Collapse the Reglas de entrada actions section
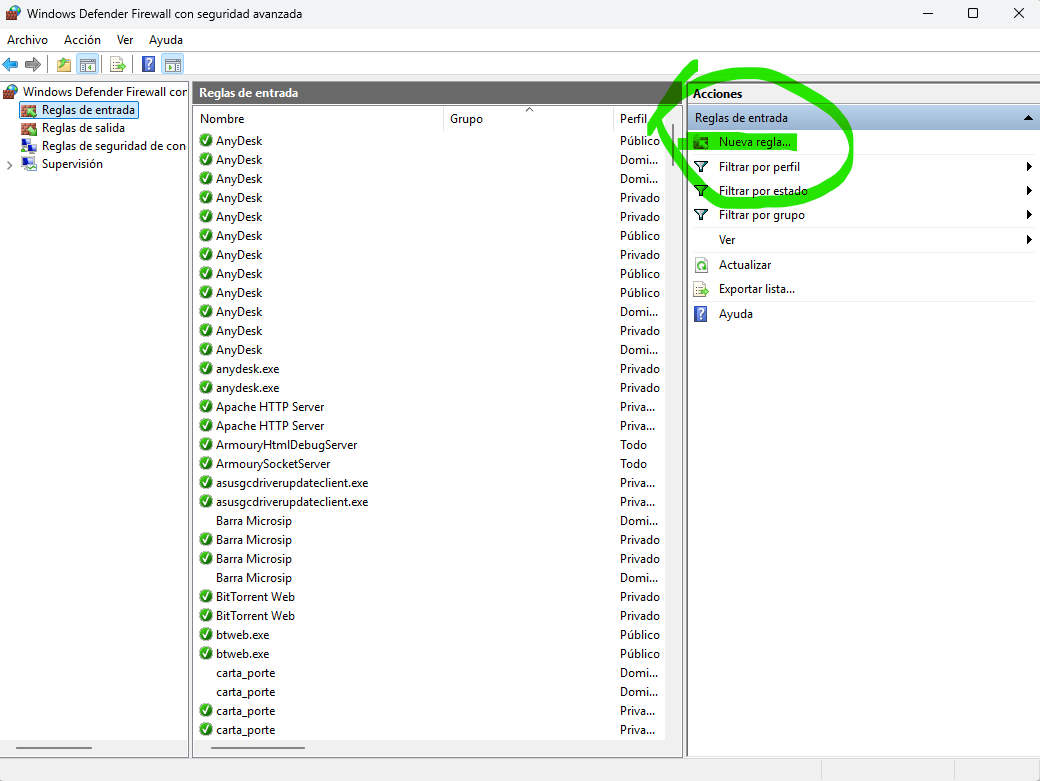Image resolution: width=1040 pixels, height=781 pixels. (1028, 118)
